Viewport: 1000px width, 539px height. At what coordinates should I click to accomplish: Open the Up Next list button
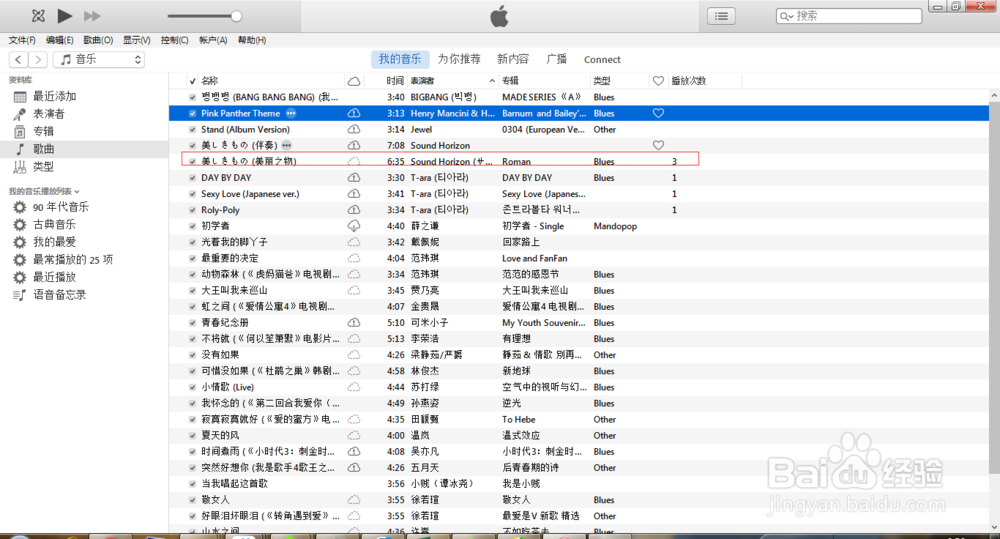coord(721,16)
